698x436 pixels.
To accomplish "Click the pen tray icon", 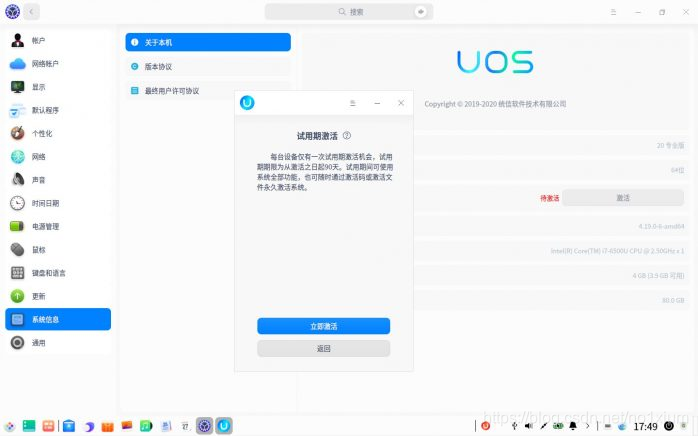I will 544,426.
